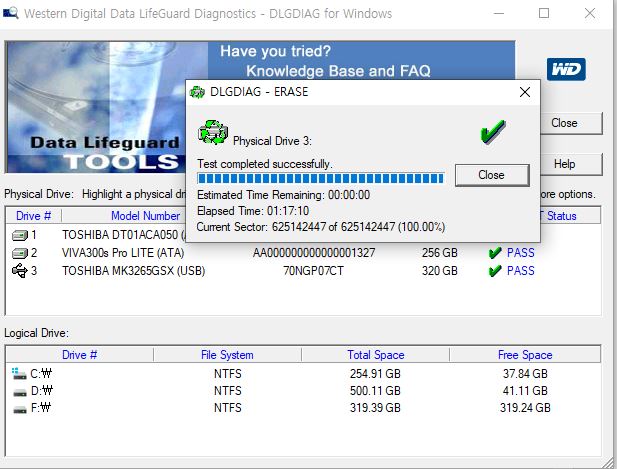Click the erase progress bar
Viewport: 617px width, 469px height.
coord(320,179)
